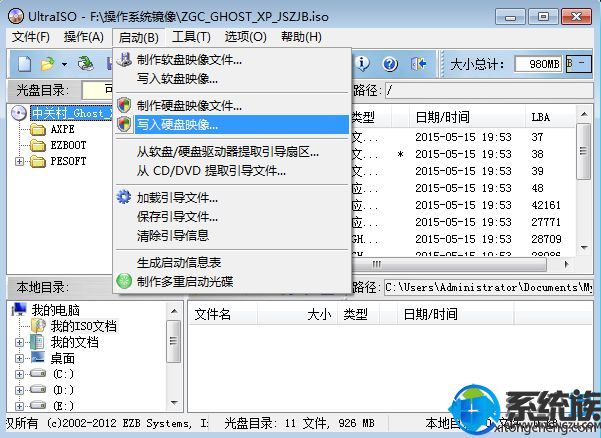The height and width of the screenshot is (438, 601).
Task: Click the floppy icon beside 制作软盘映像文件
Action: click(124, 59)
